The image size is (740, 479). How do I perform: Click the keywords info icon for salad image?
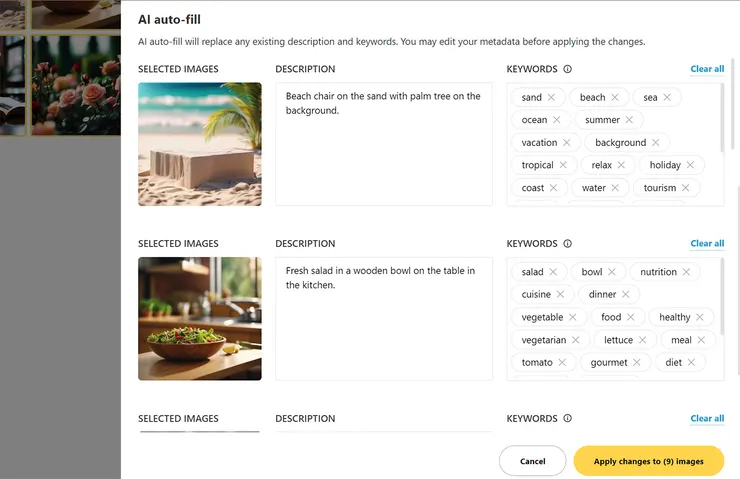[567, 244]
